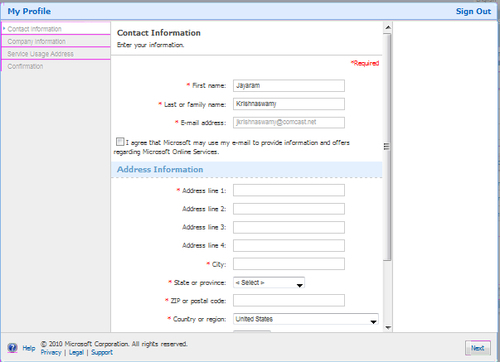500x362 pixels.
Task: Click the ZIP or postal code field
Action: click(289, 300)
